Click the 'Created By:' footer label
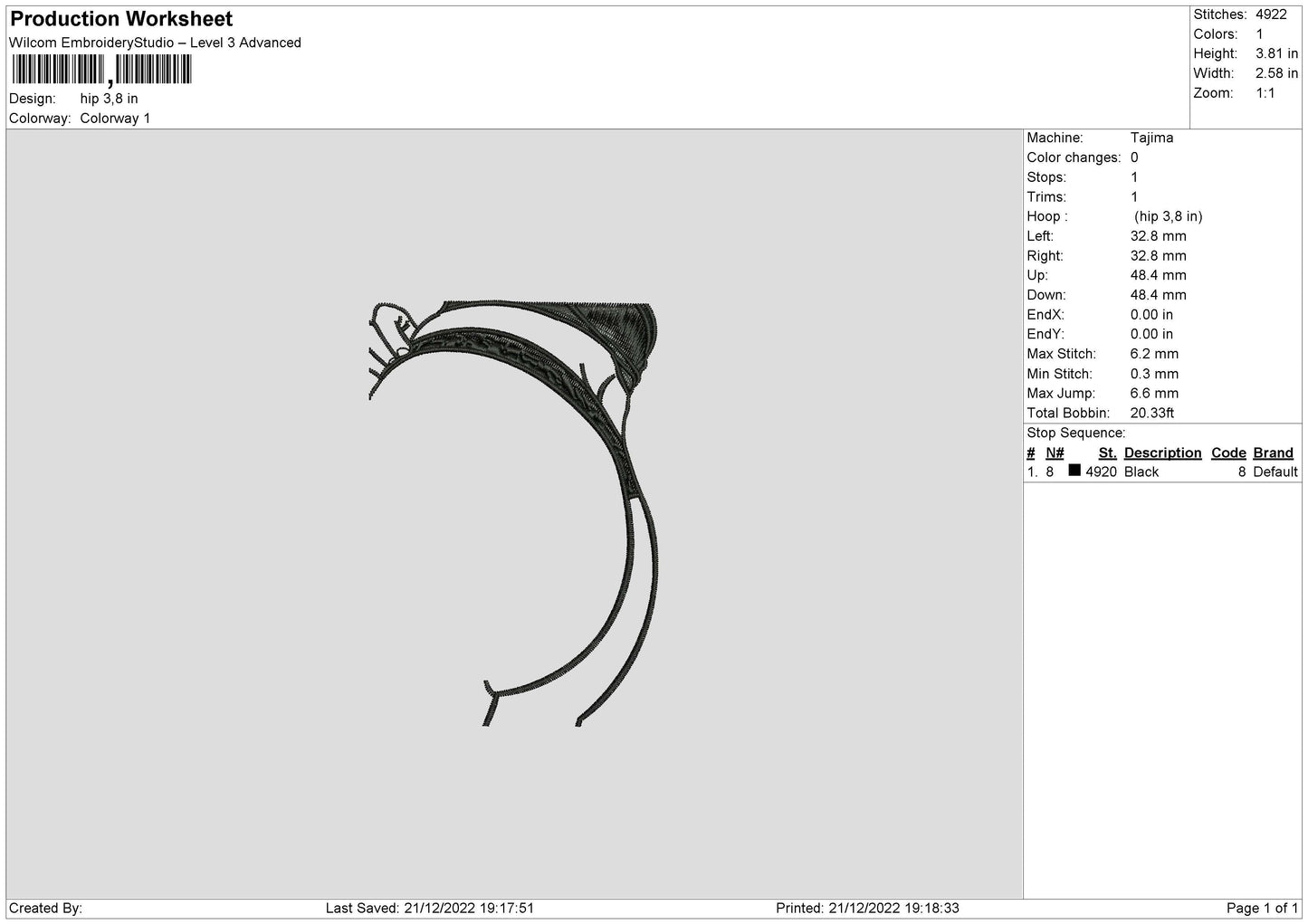Viewport: 1308px width, 924px height. (45, 909)
